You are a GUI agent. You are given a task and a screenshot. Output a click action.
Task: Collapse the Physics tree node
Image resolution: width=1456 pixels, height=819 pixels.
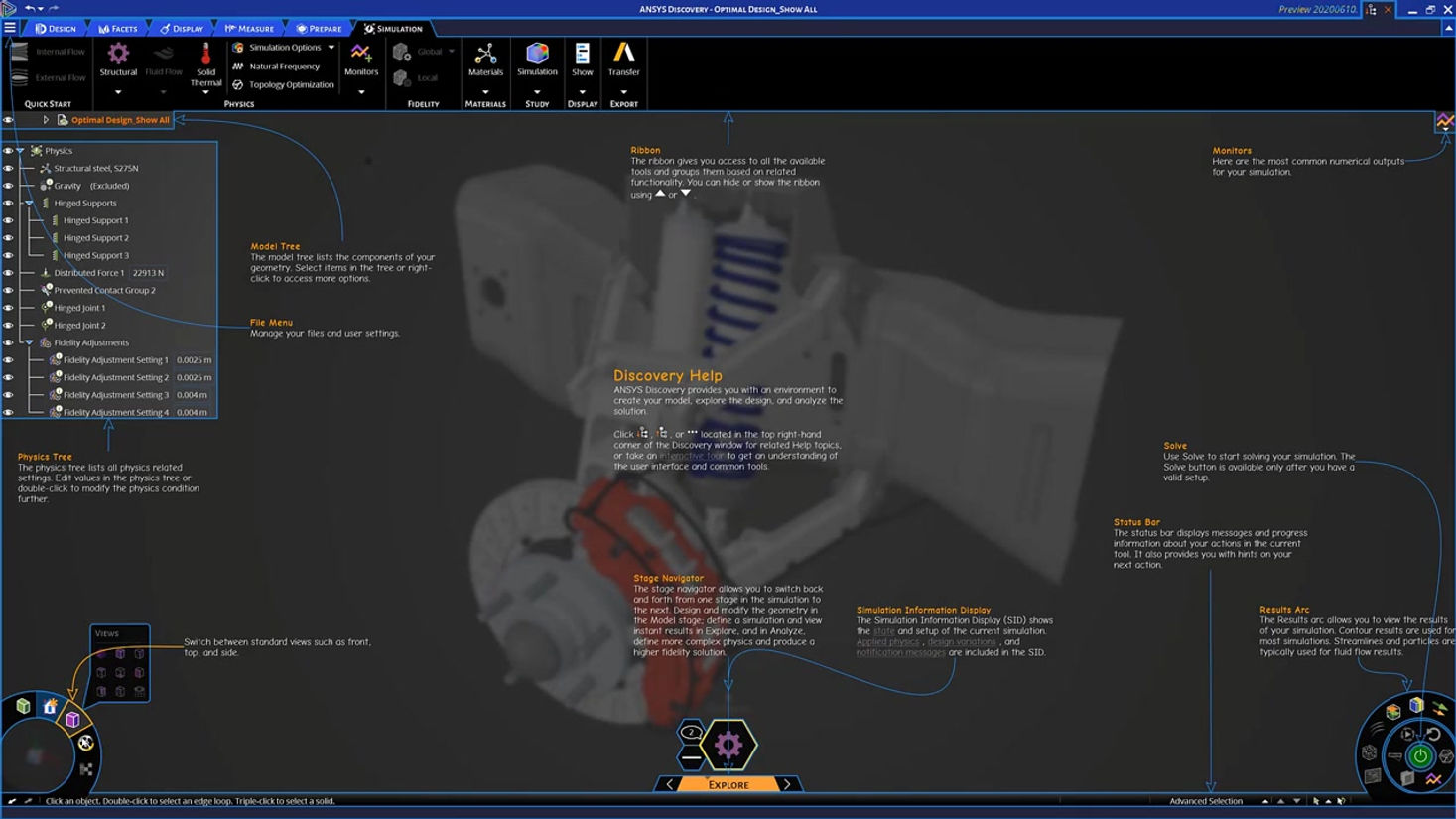pyautogui.click(x=20, y=151)
